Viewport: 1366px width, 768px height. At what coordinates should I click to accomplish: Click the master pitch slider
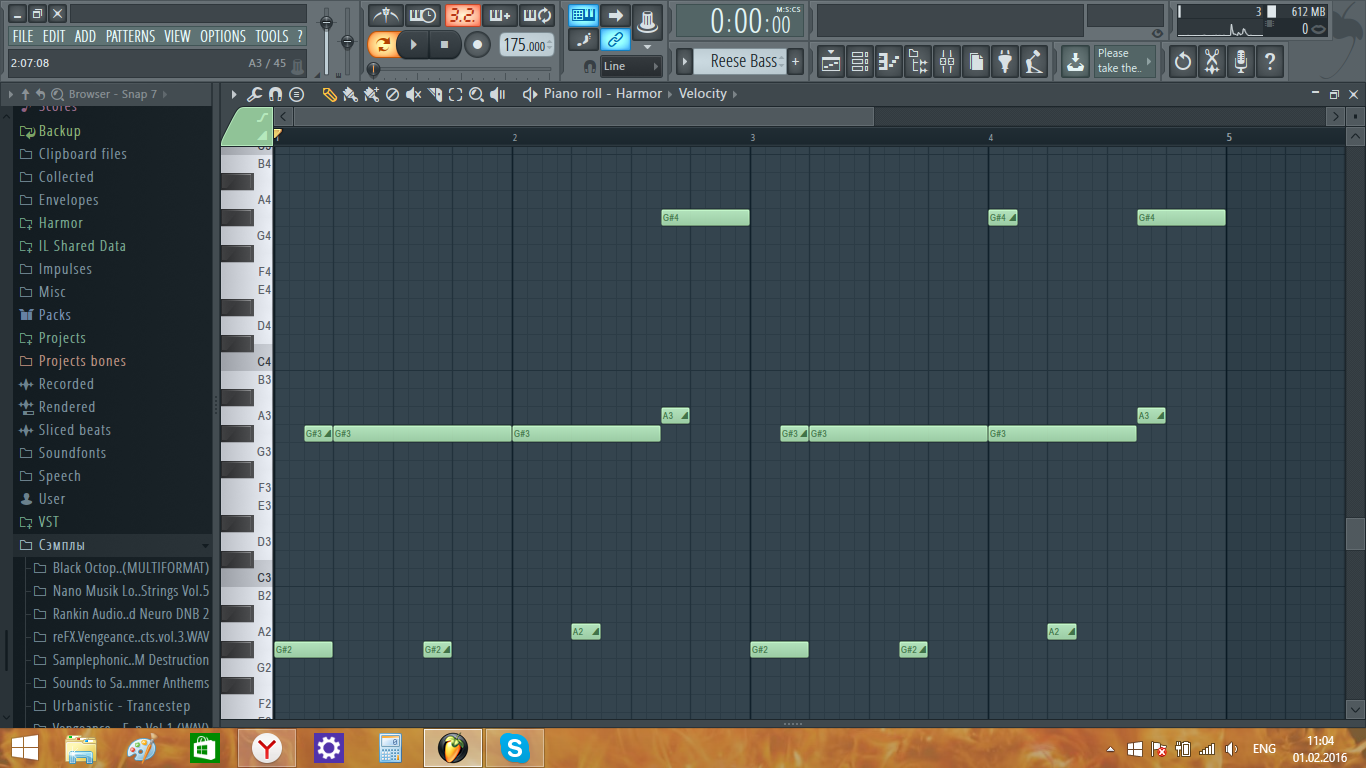click(x=348, y=42)
